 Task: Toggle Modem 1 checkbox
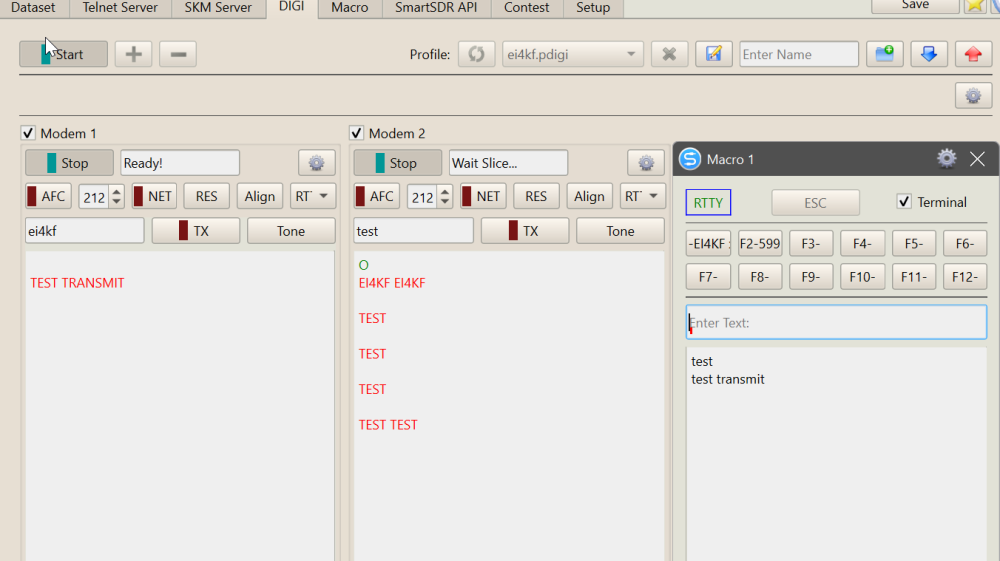pyautogui.click(x=27, y=133)
